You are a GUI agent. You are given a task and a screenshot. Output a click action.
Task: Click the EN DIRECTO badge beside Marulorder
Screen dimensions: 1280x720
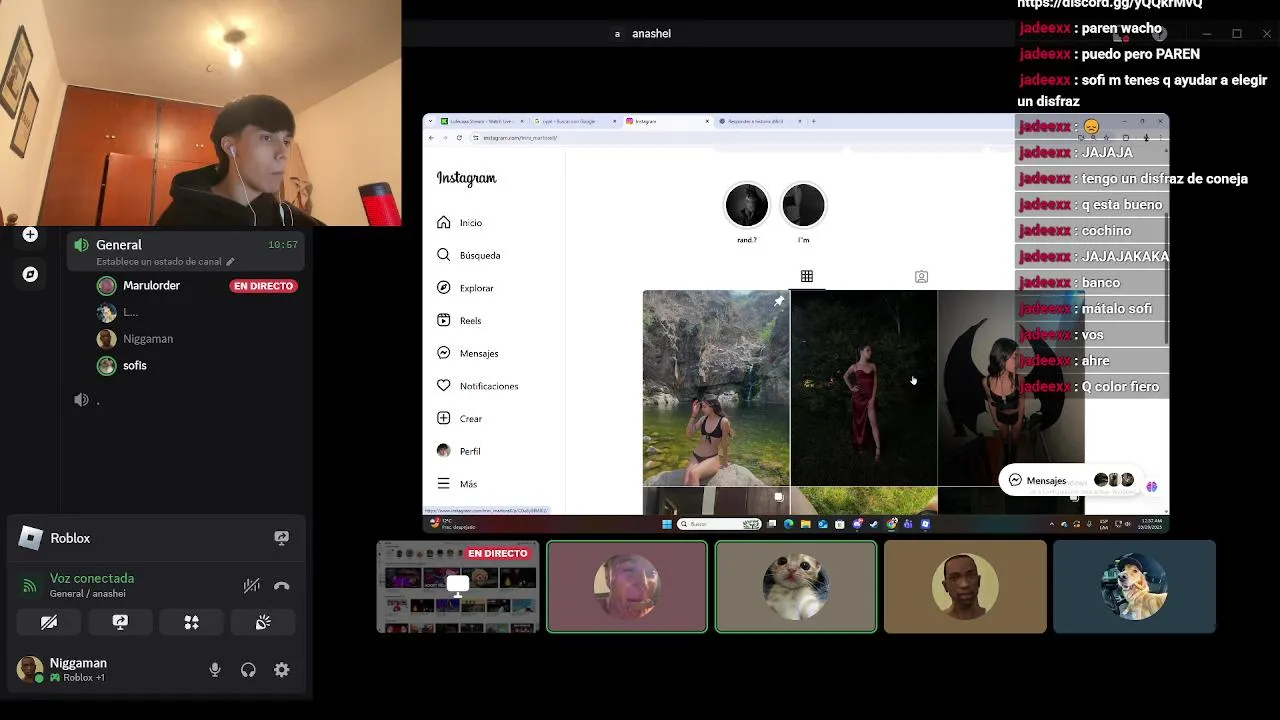coord(264,286)
